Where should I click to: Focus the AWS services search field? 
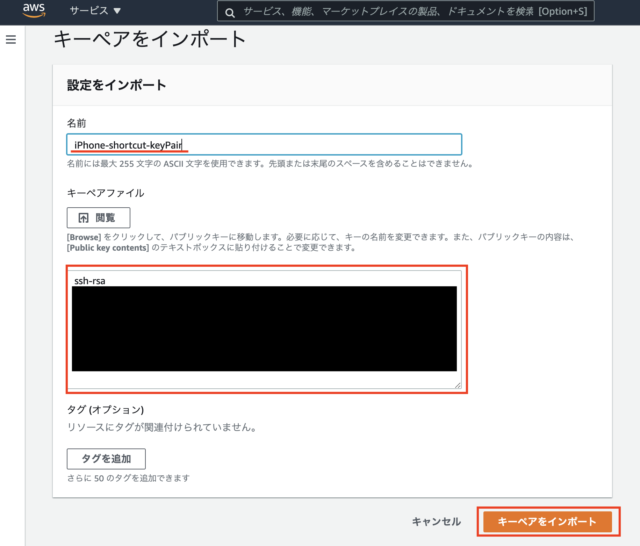click(x=406, y=11)
